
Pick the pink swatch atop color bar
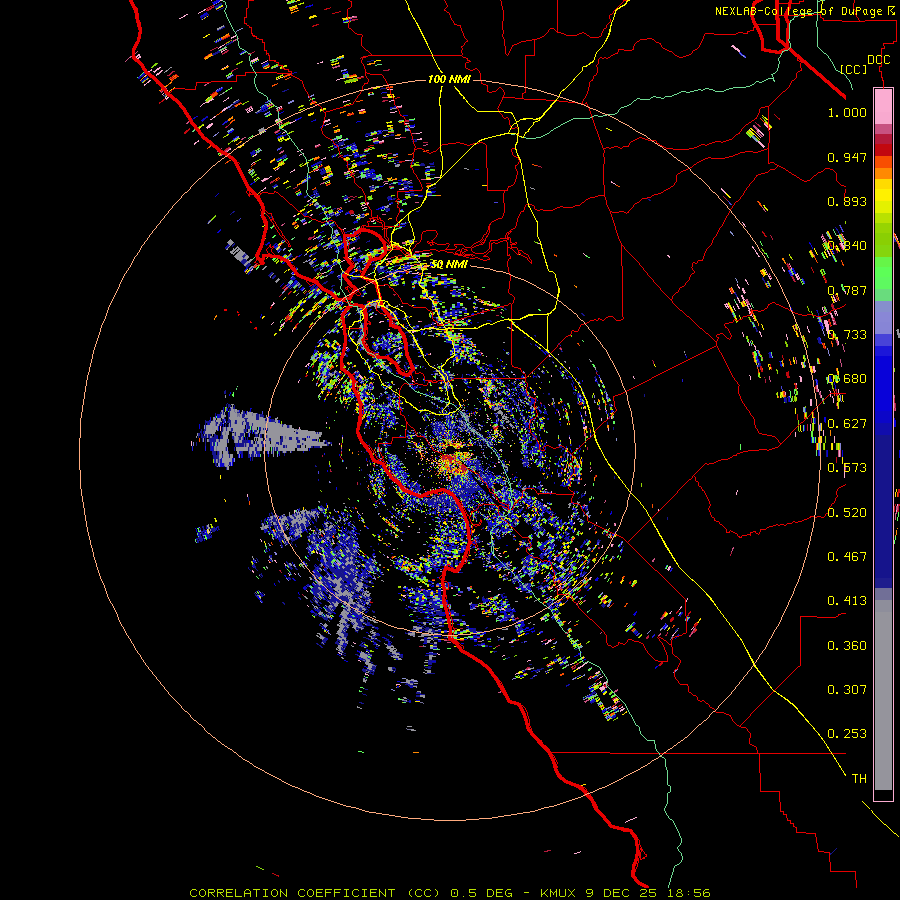[883, 107]
